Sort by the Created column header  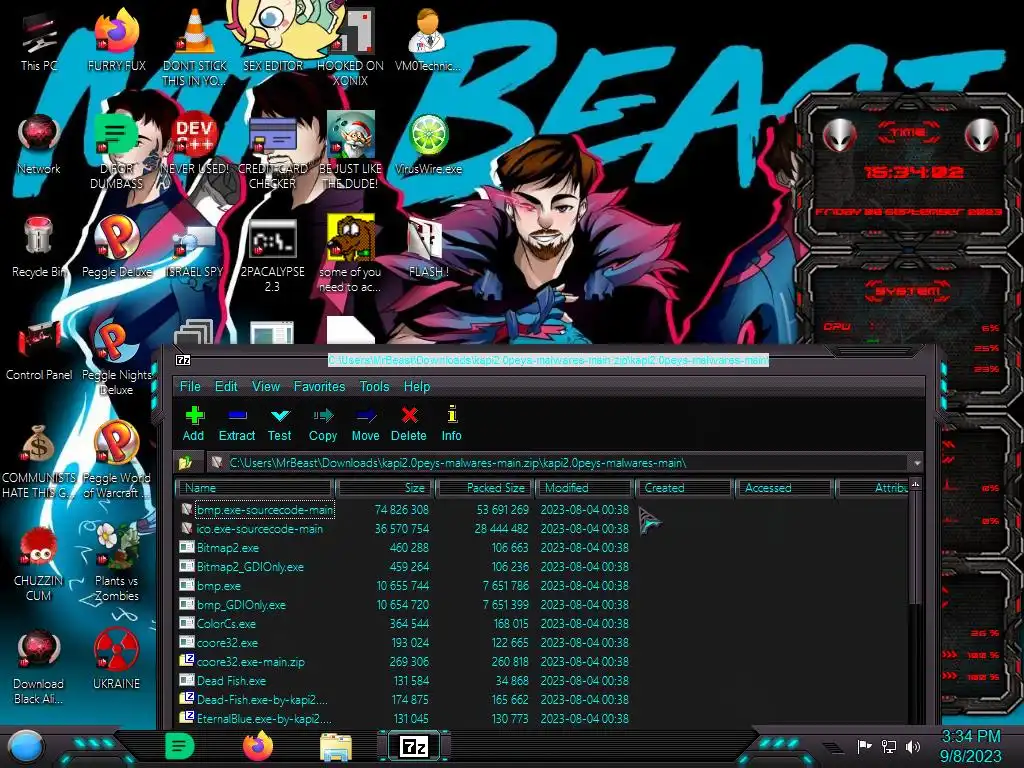point(684,488)
